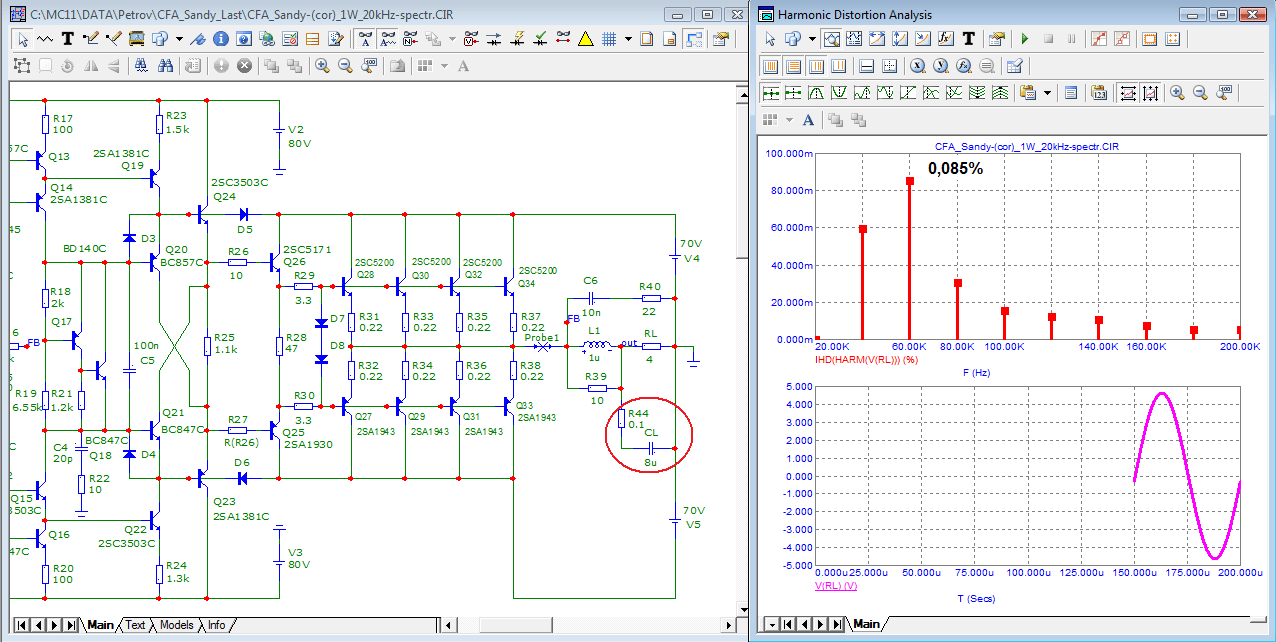Zoom in the schematic with the magnifier plus
This screenshot has height=642, width=1276.
322,66
